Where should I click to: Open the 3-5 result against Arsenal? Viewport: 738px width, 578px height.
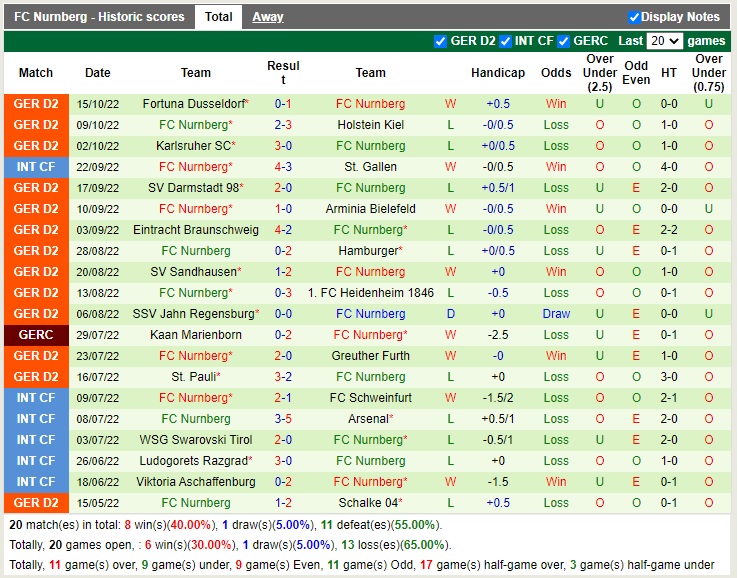tap(283, 419)
